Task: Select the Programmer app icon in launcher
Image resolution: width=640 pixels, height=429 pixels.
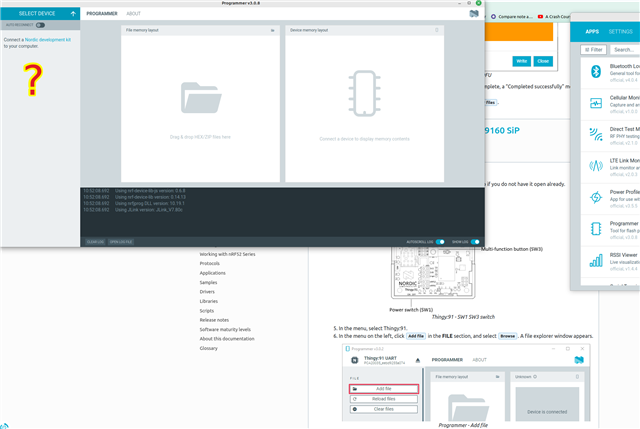Action: click(596, 229)
